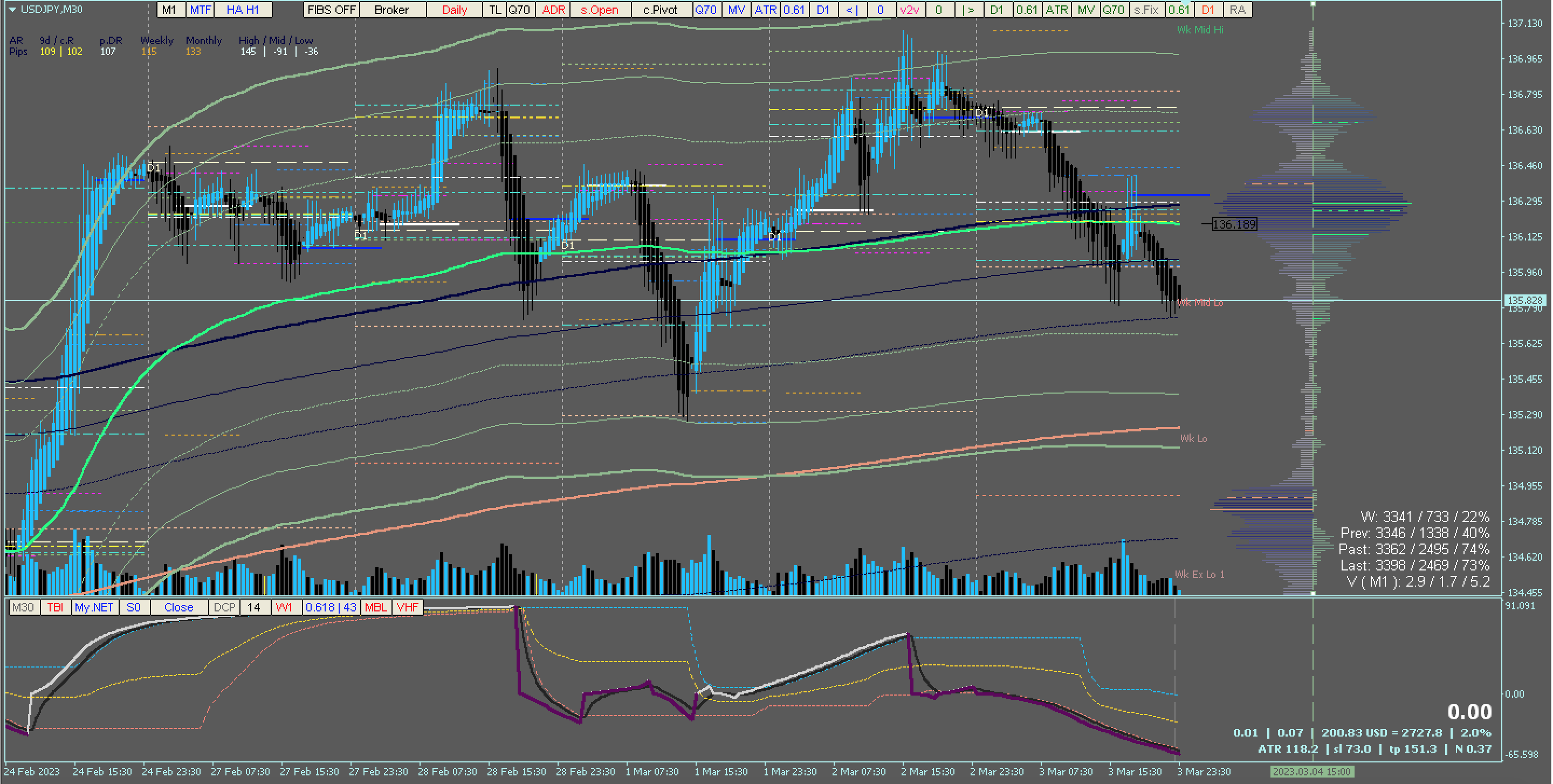Click the Close price-type selector
The height and width of the screenshot is (784, 1553).
point(178,607)
